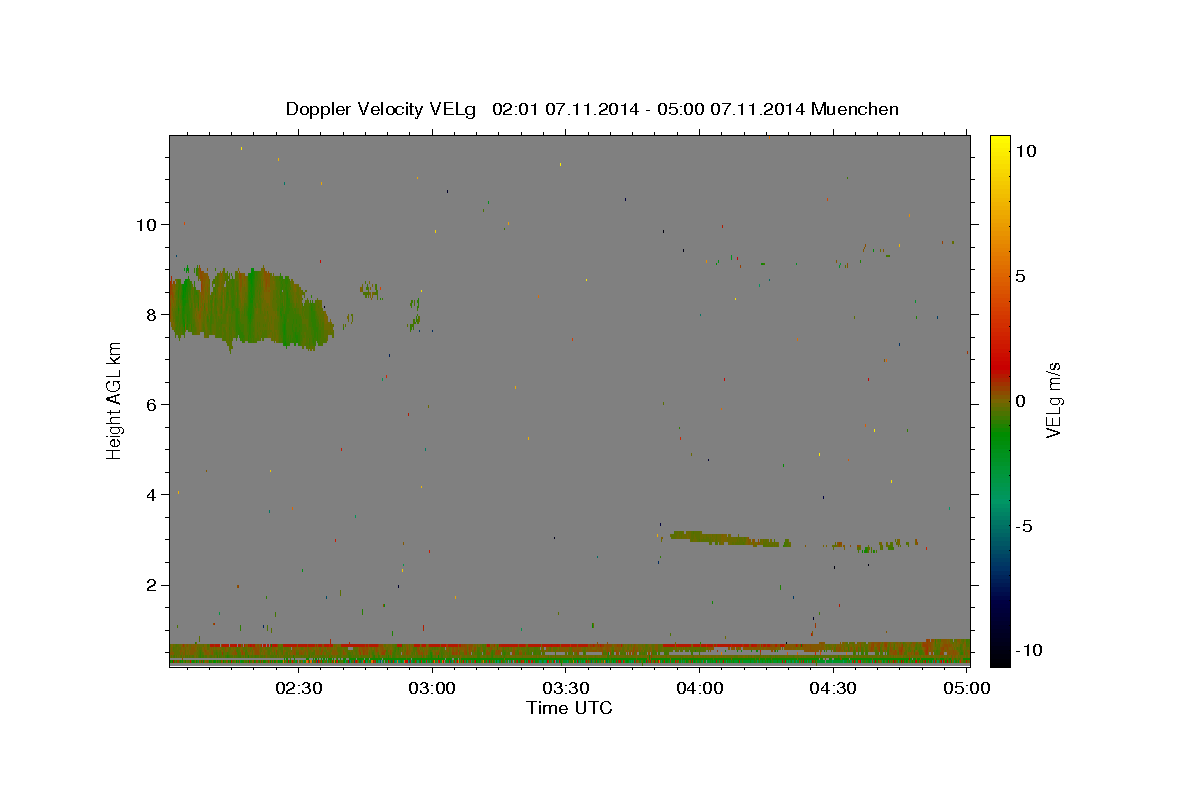Click the plot title 'Doppler Velocity VELg'
Image resolution: width=1200 pixels, height=800 pixels.
[382, 109]
